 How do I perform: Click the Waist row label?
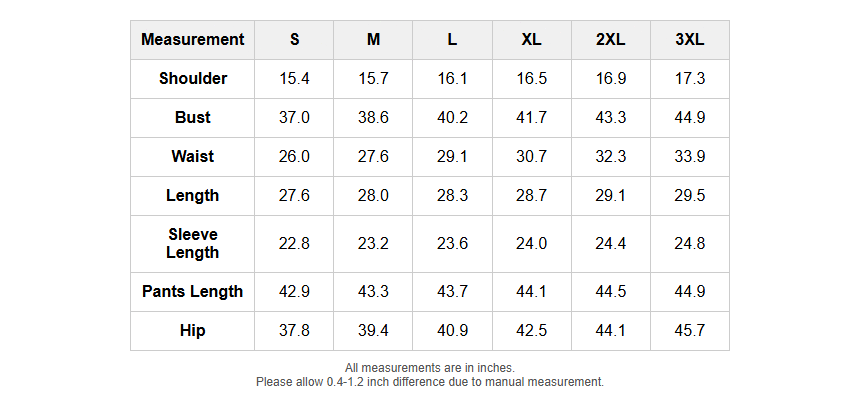(192, 157)
